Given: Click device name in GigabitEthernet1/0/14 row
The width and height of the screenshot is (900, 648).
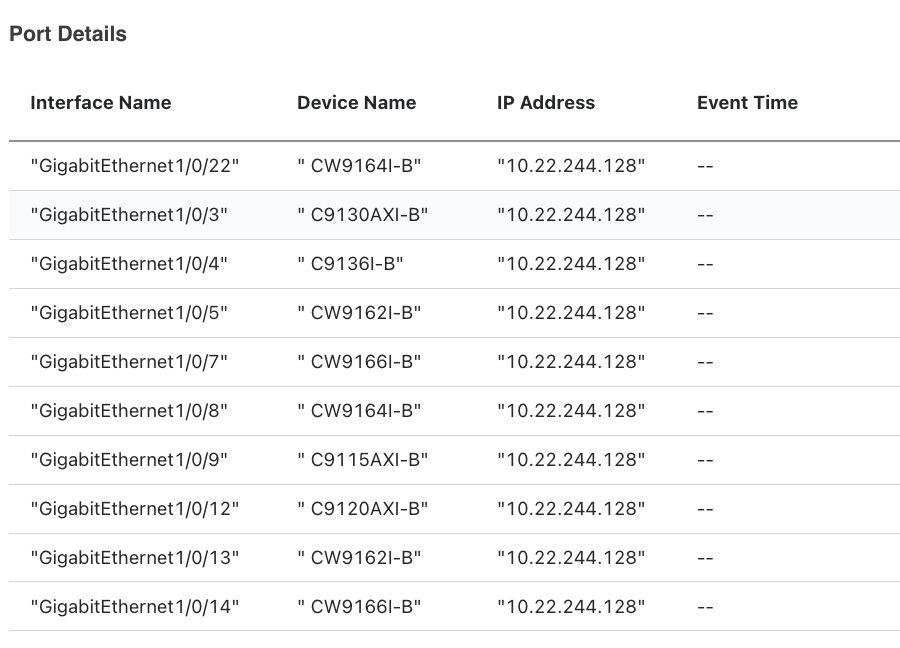Looking at the screenshot, I should [x=359, y=607].
